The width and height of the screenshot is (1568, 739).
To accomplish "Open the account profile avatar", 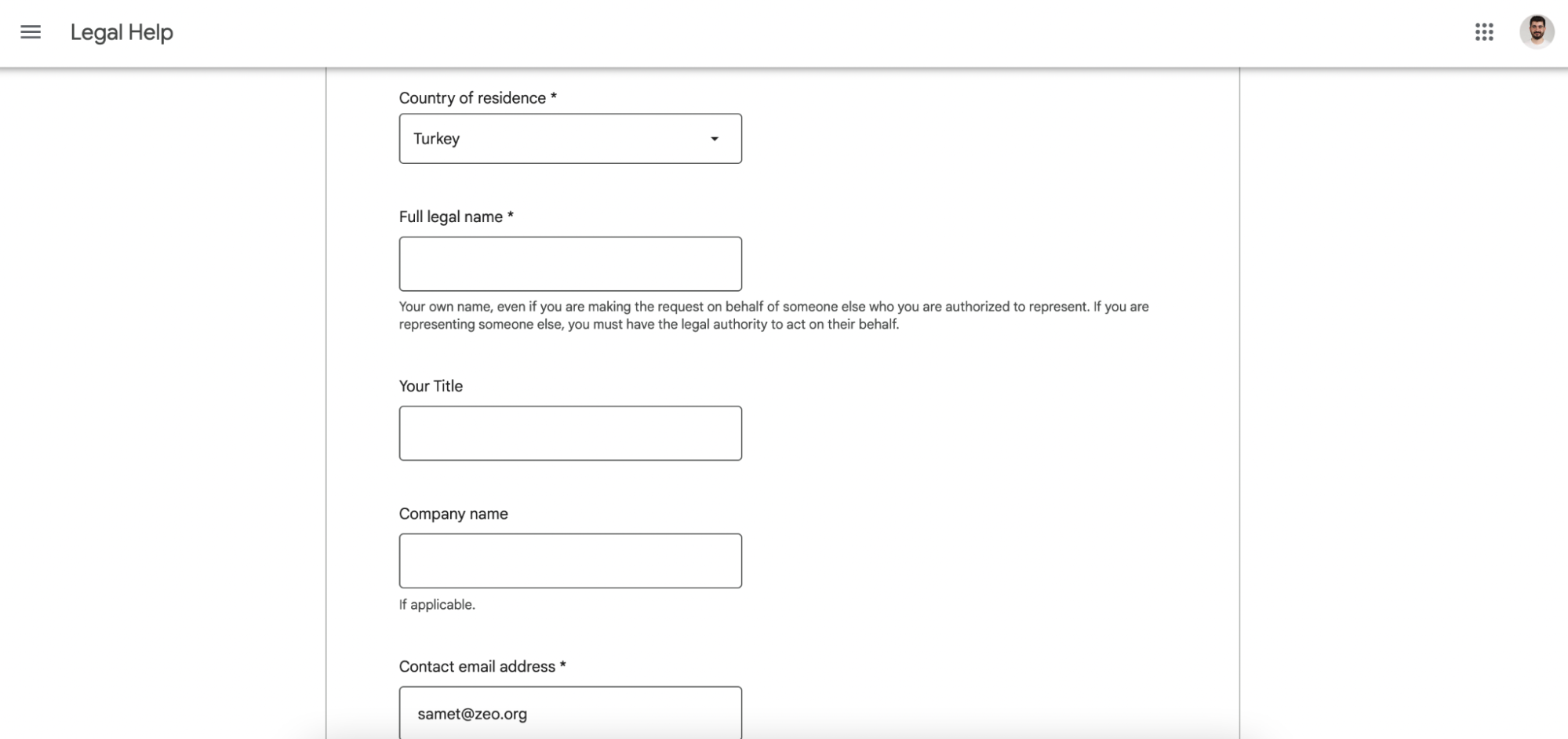I will click(1536, 32).
